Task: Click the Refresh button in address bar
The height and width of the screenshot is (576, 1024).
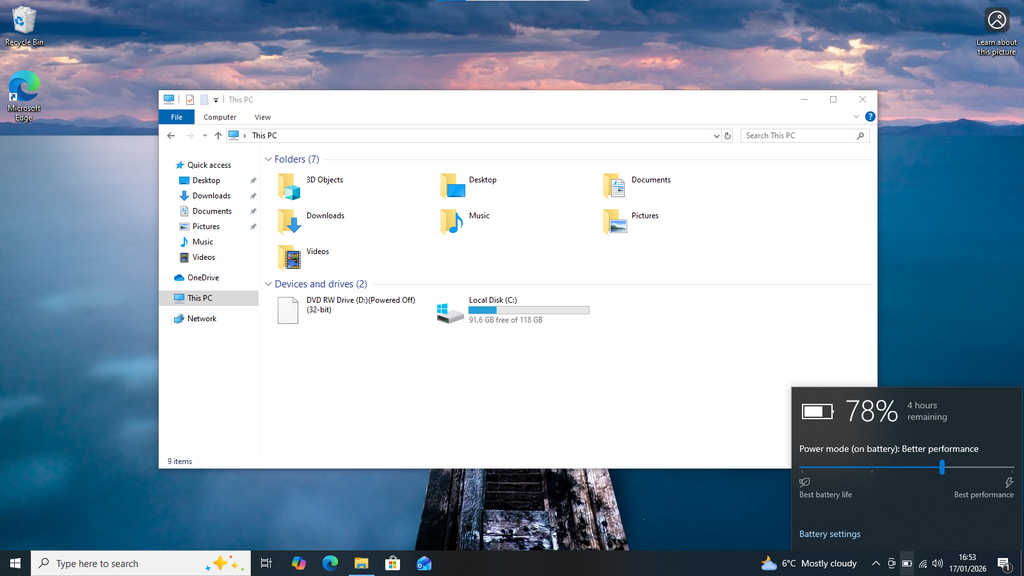Action: [x=728, y=136]
